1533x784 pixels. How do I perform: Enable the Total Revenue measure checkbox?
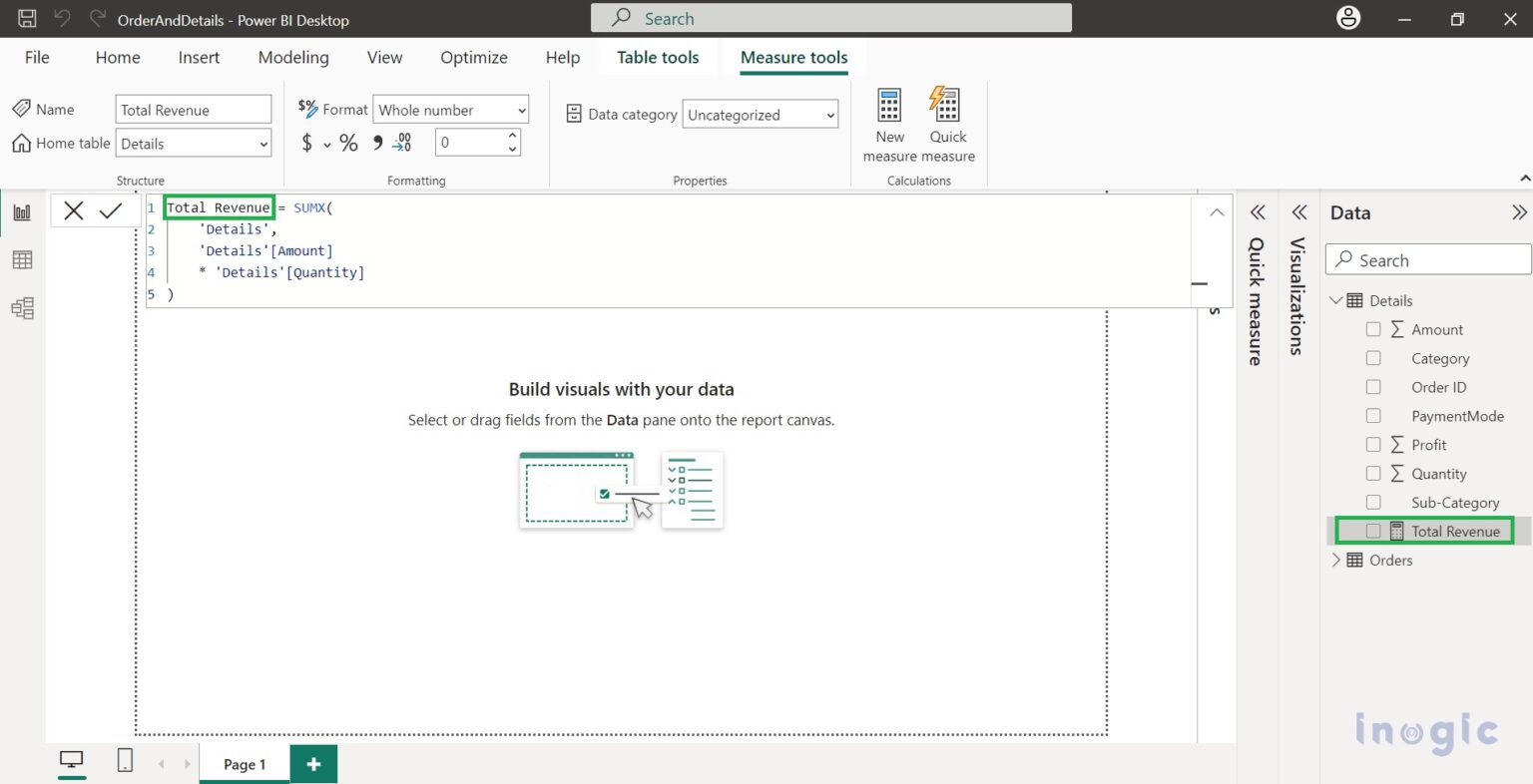(x=1374, y=531)
